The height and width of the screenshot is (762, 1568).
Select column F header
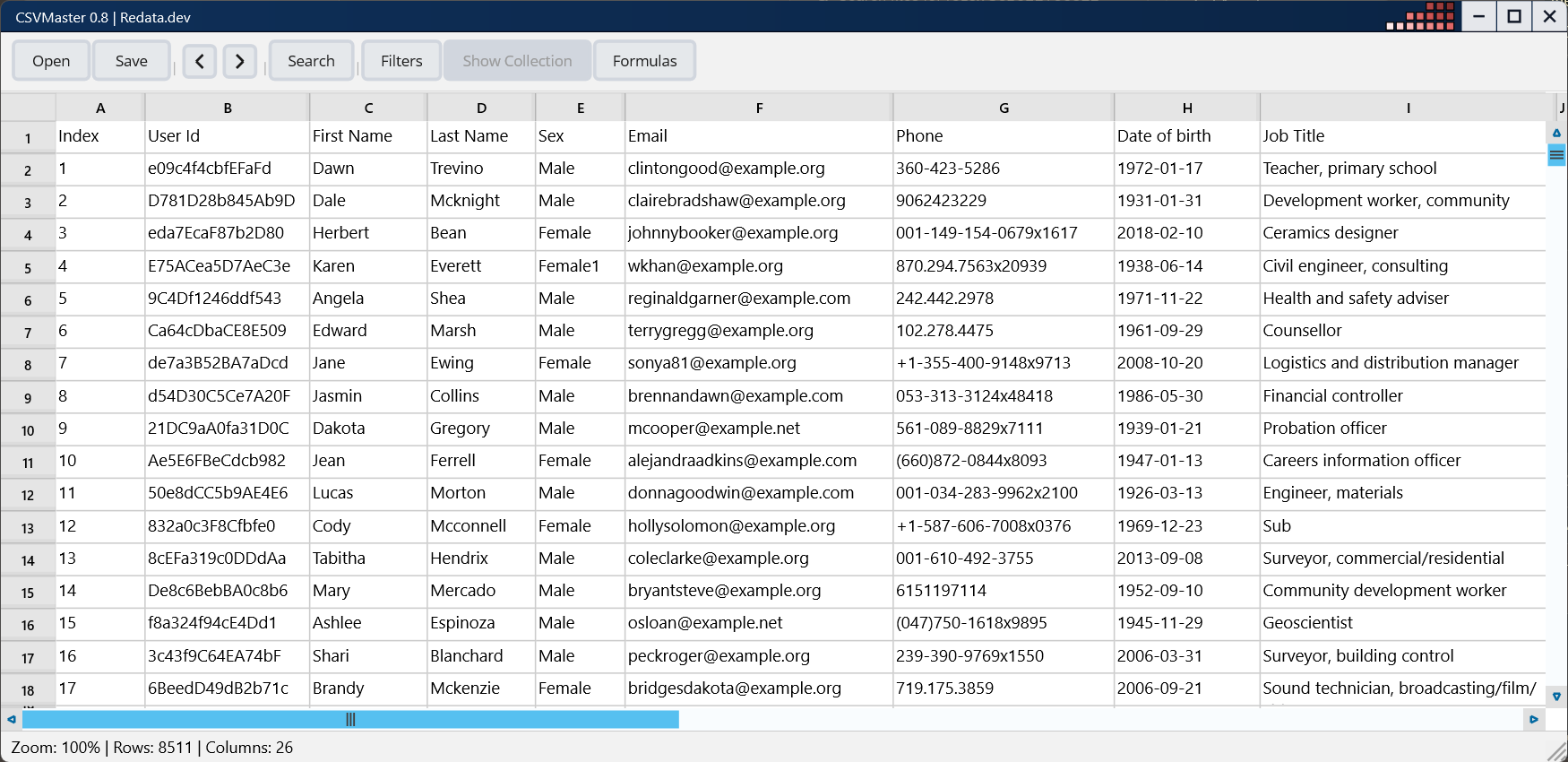click(x=759, y=108)
